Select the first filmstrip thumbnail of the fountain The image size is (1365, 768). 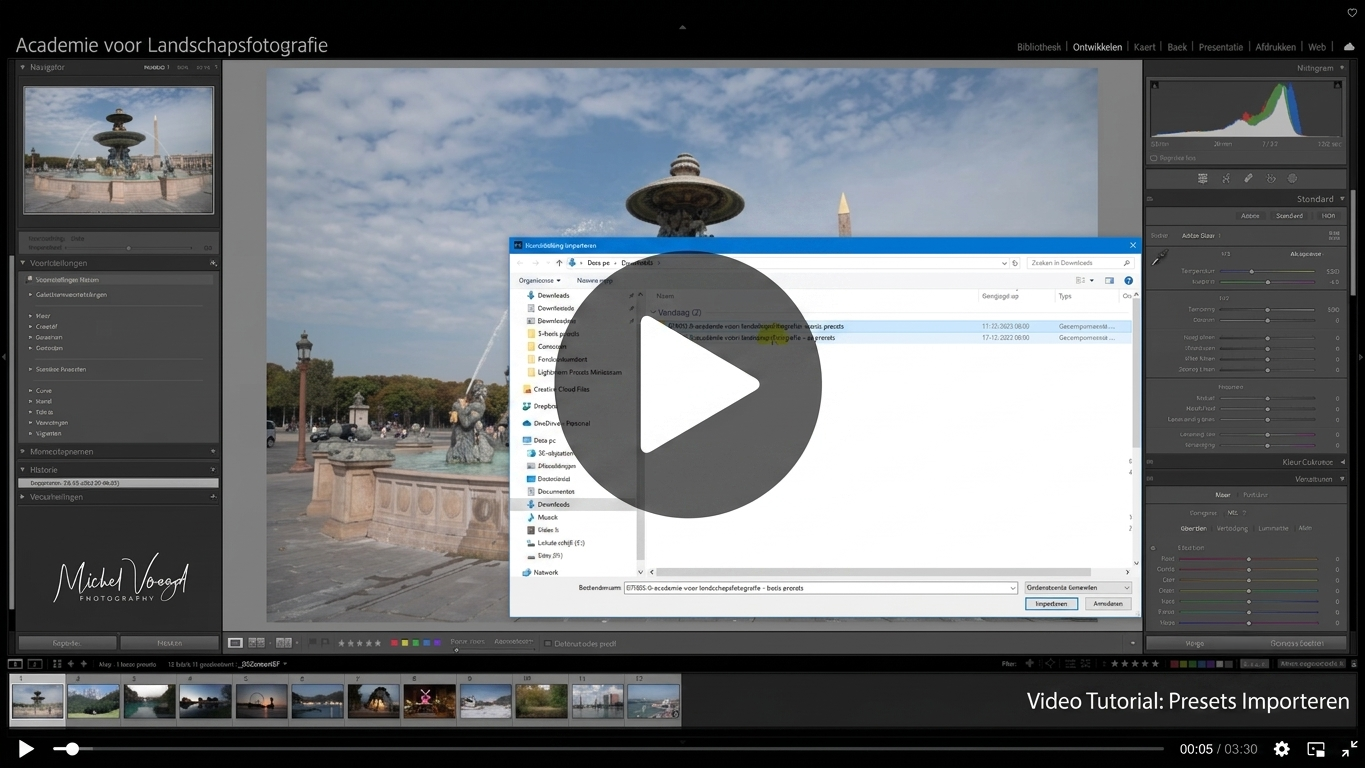click(38, 700)
